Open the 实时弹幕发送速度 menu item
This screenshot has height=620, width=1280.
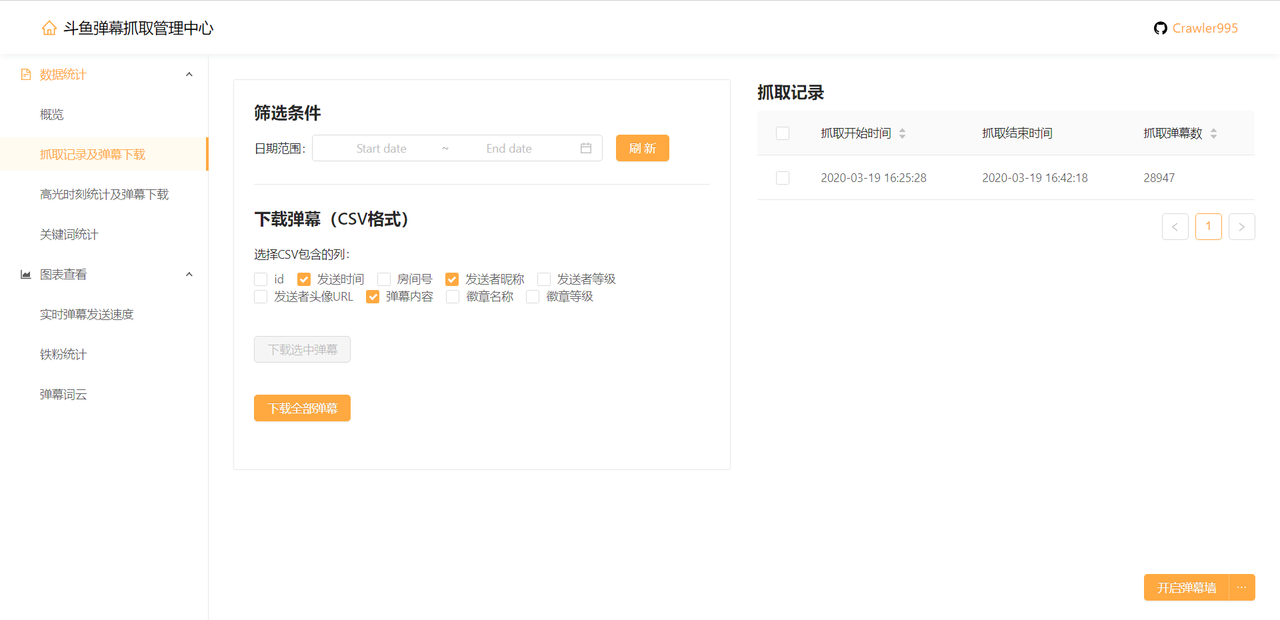coord(104,314)
